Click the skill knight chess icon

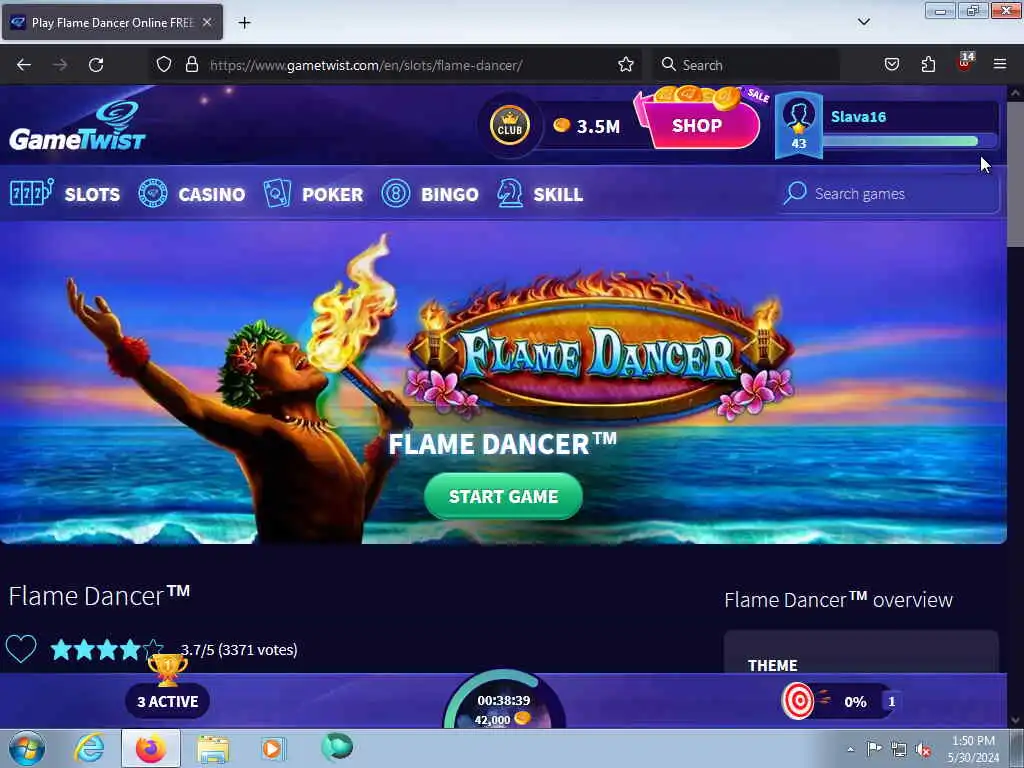point(509,194)
